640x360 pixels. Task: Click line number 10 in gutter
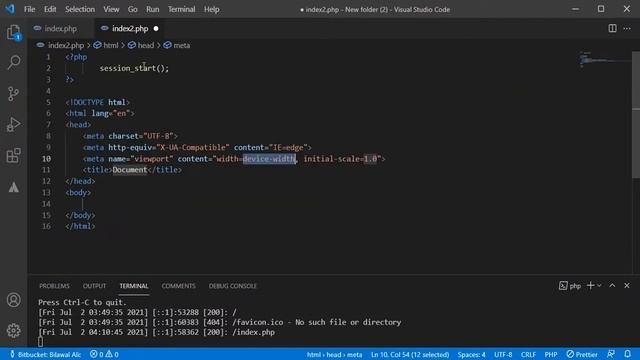click(46, 158)
